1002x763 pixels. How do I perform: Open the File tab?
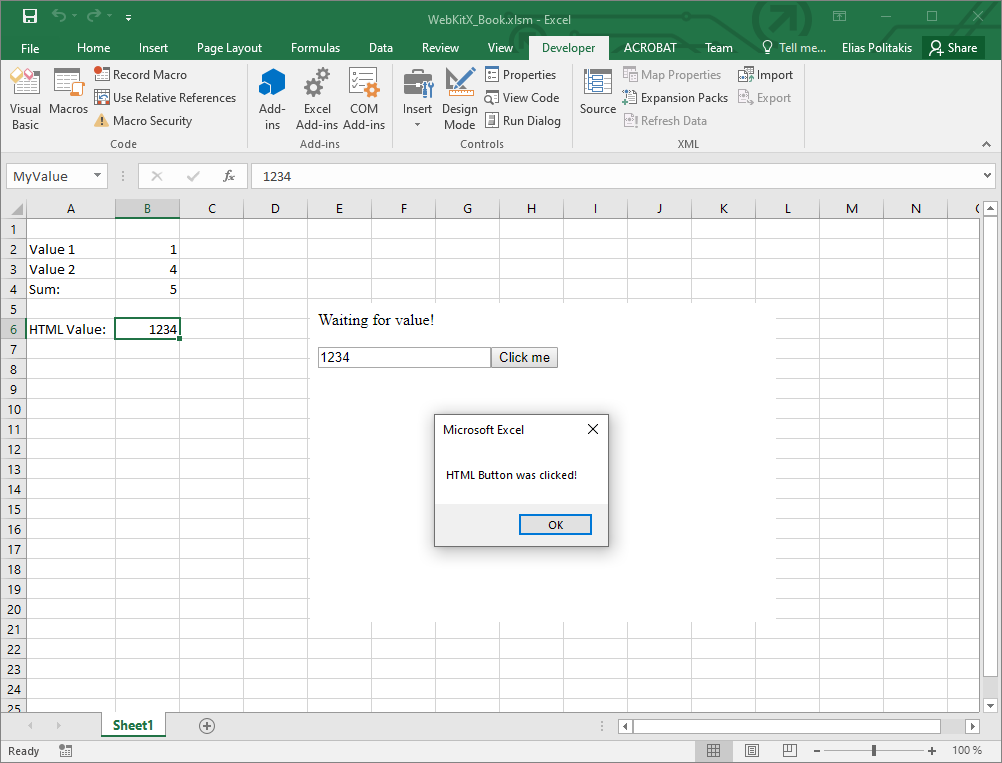[30, 48]
